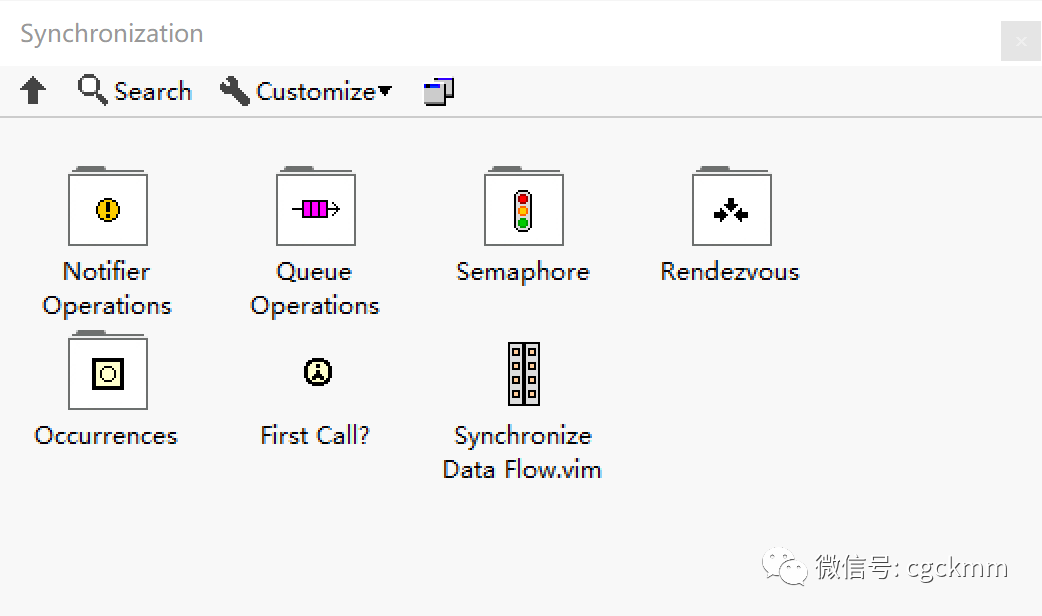Click the Search text button

coord(152,92)
